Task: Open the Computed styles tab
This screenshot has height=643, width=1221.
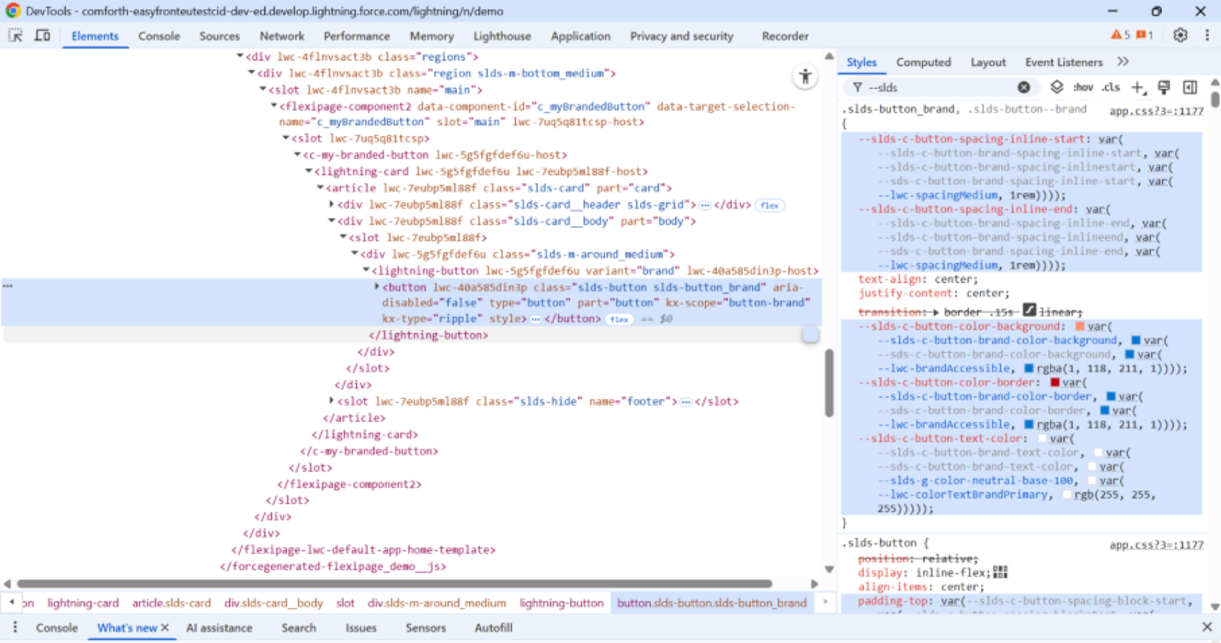Action: pos(923,62)
